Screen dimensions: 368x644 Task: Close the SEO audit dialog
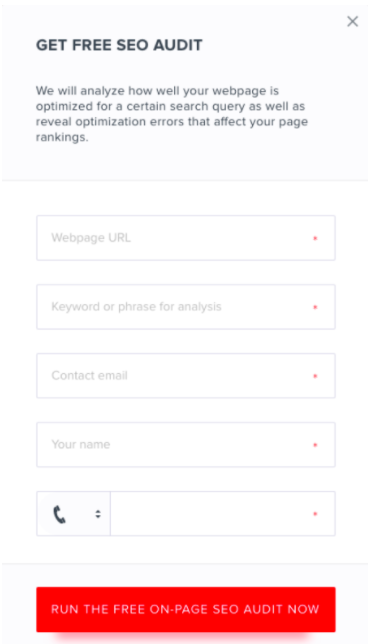[352, 21]
